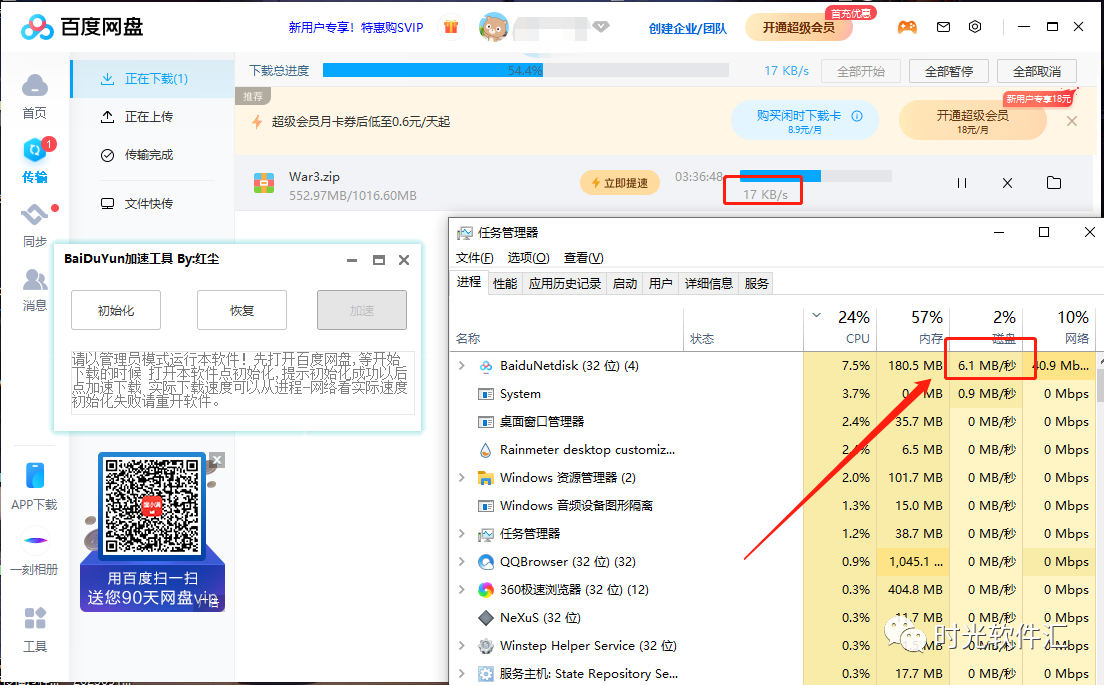Screen dimensions: 1104x685
Task: Open the hexagon settings icon in header
Action: [975, 27]
